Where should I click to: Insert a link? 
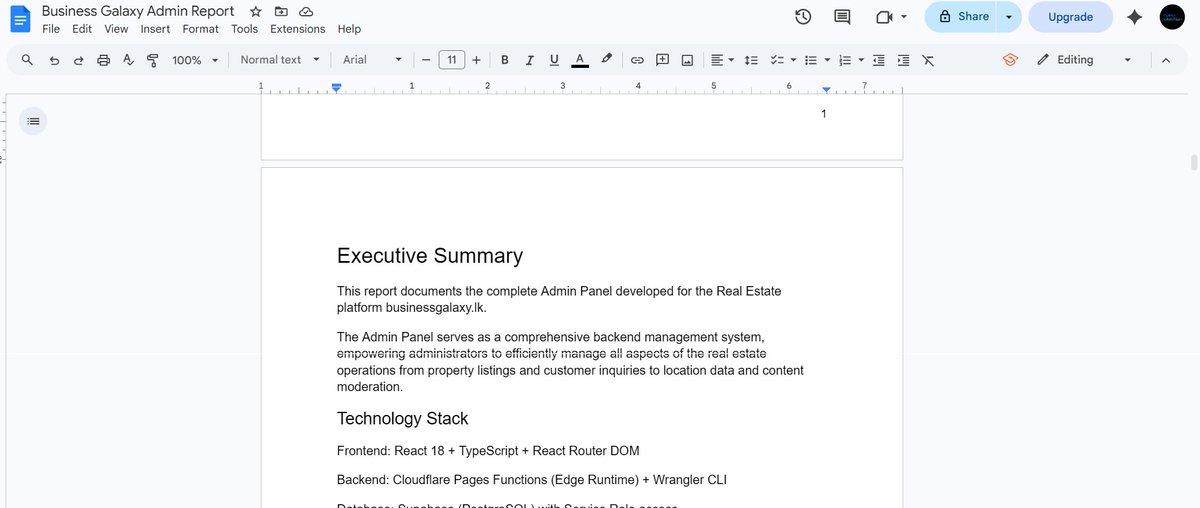pos(637,60)
